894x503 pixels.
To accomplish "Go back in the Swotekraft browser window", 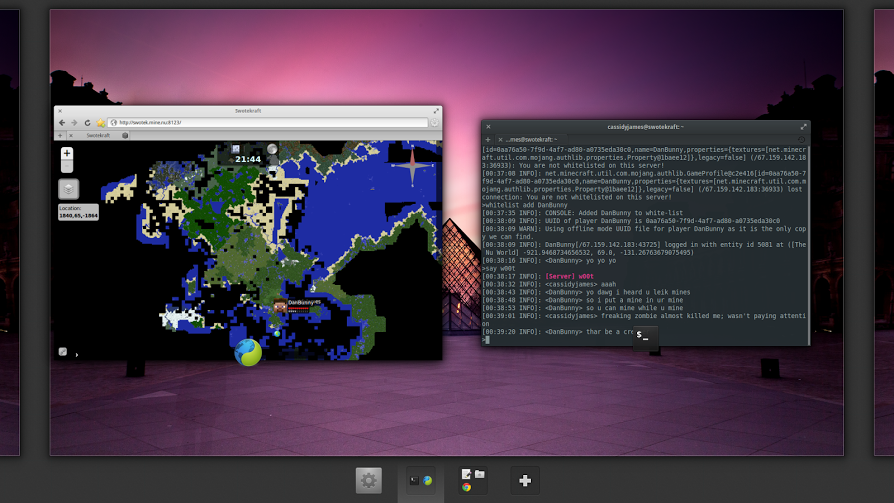I will (x=62, y=123).
